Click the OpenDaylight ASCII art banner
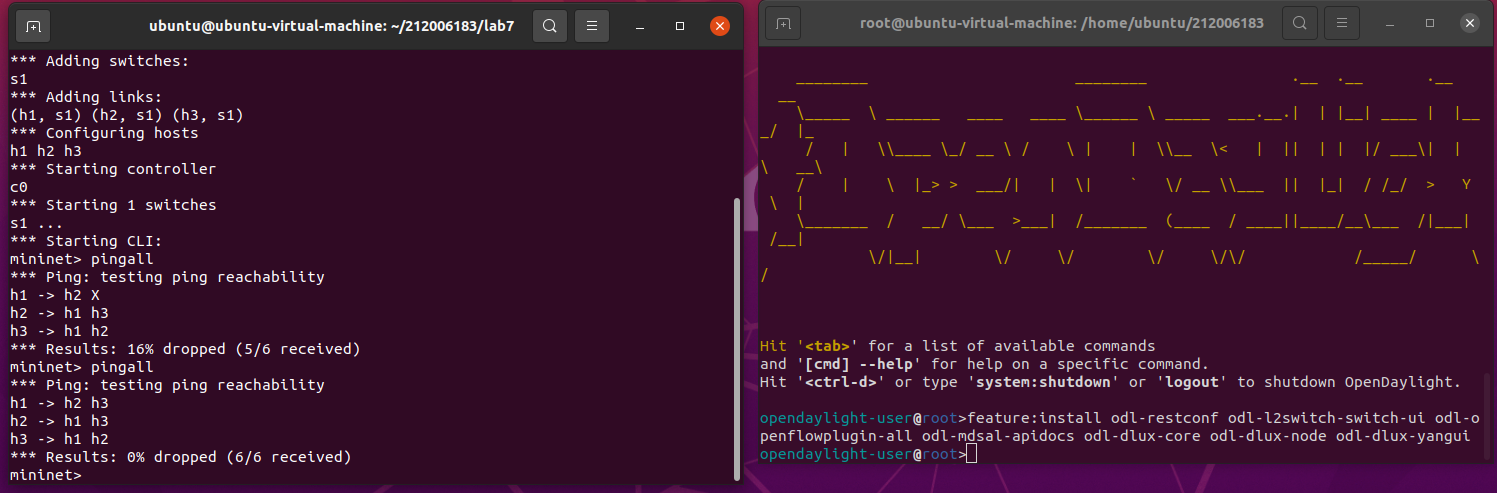1497x493 pixels. (1120, 178)
